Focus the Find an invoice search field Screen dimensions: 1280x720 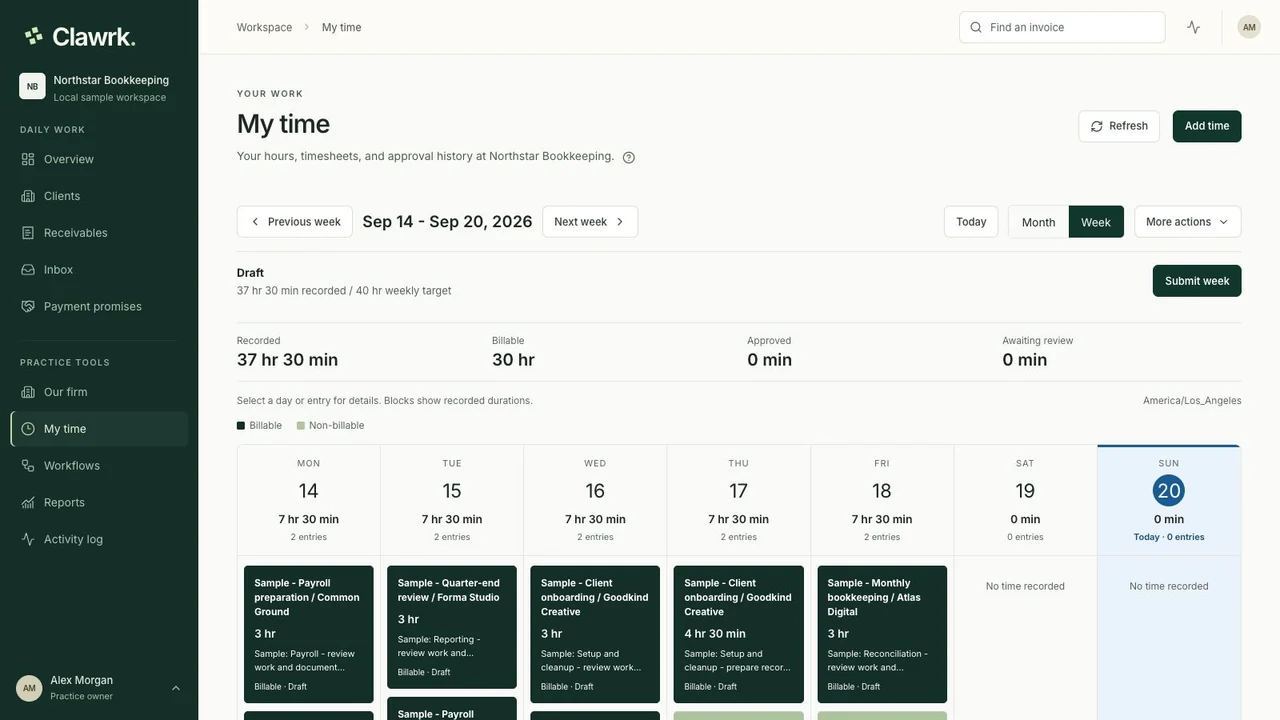click(1062, 27)
